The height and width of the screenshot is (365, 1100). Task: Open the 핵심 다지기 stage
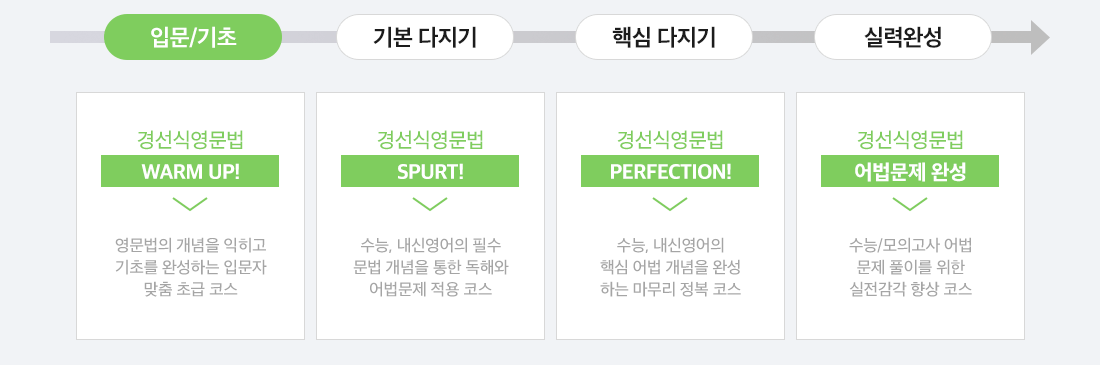pyautogui.click(x=664, y=37)
